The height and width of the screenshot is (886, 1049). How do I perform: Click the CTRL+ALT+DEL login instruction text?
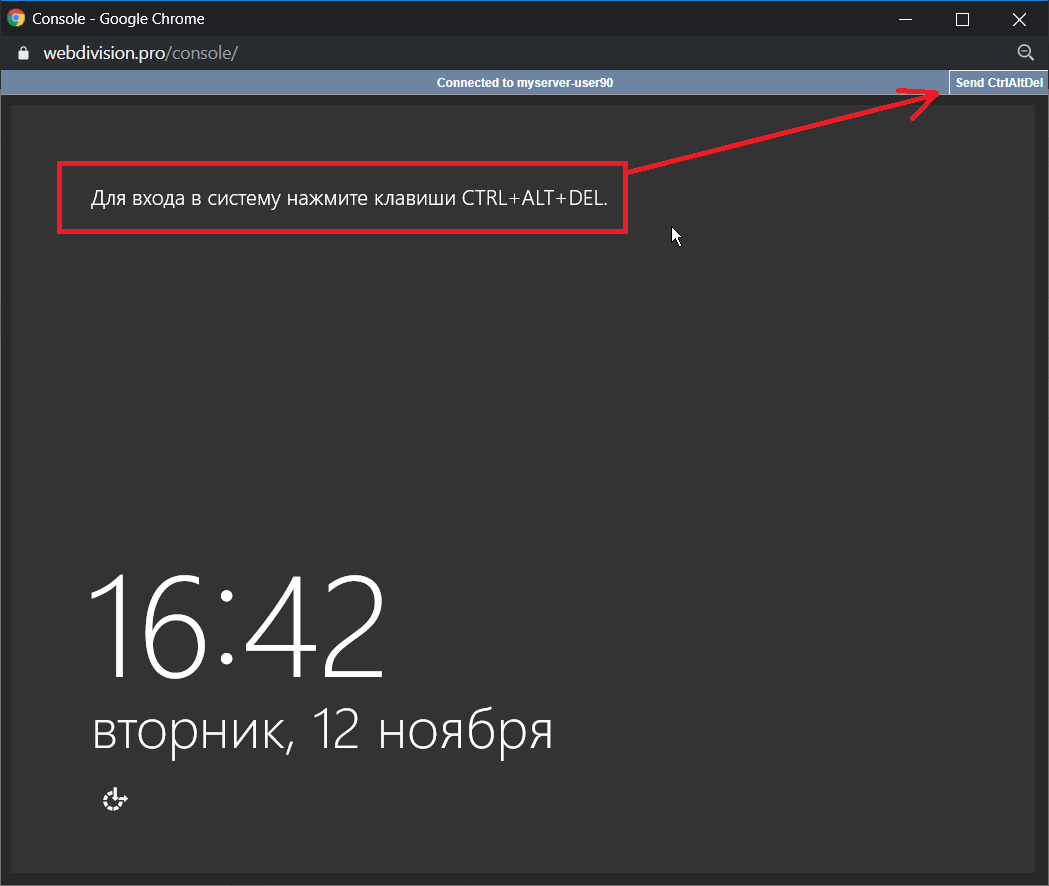coord(349,198)
